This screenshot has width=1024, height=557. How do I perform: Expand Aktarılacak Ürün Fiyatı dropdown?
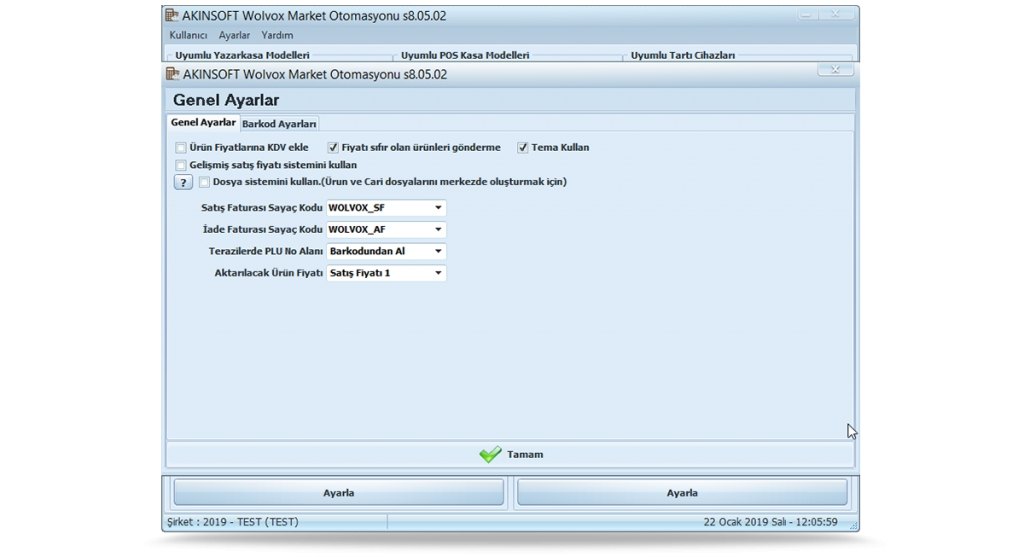pos(438,273)
